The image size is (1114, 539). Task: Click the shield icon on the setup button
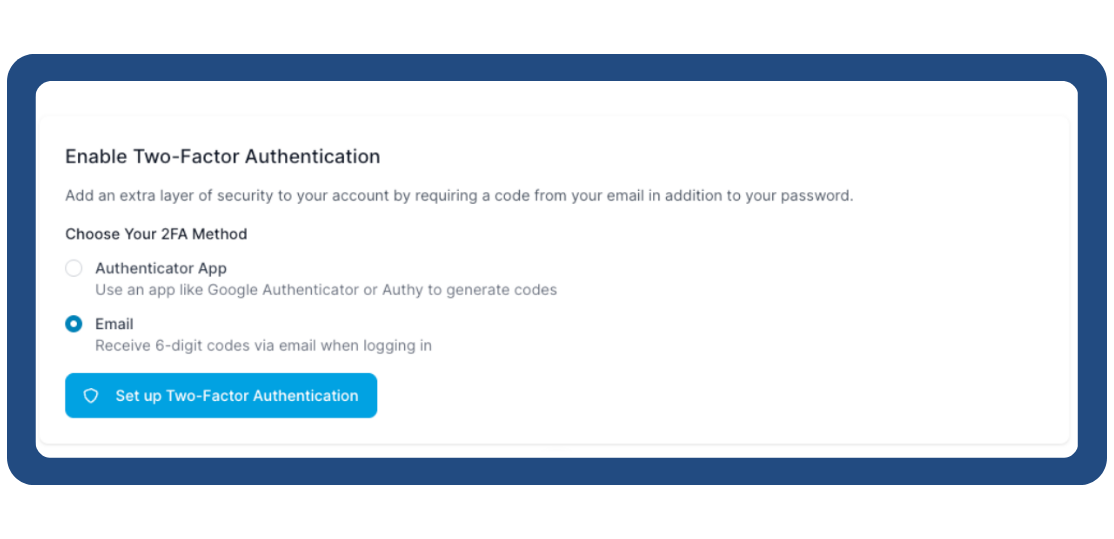pos(91,396)
